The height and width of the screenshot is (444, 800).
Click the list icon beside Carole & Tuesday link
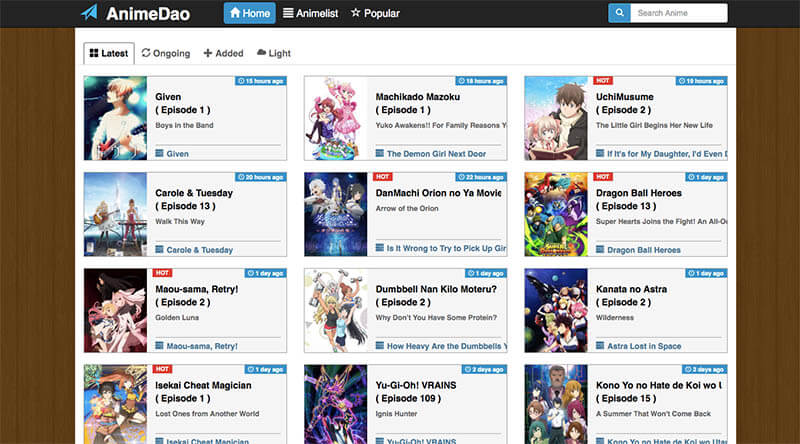tap(160, 250)
